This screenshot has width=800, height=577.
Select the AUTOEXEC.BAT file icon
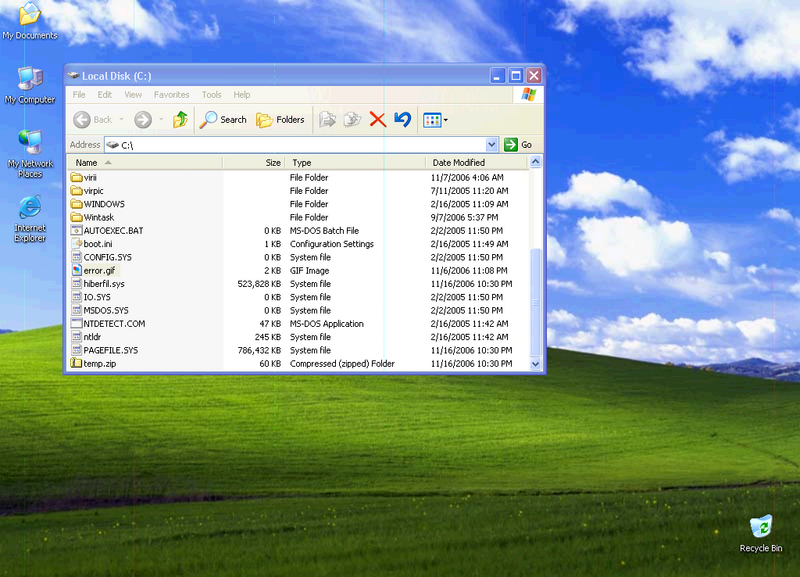[77, 231]
